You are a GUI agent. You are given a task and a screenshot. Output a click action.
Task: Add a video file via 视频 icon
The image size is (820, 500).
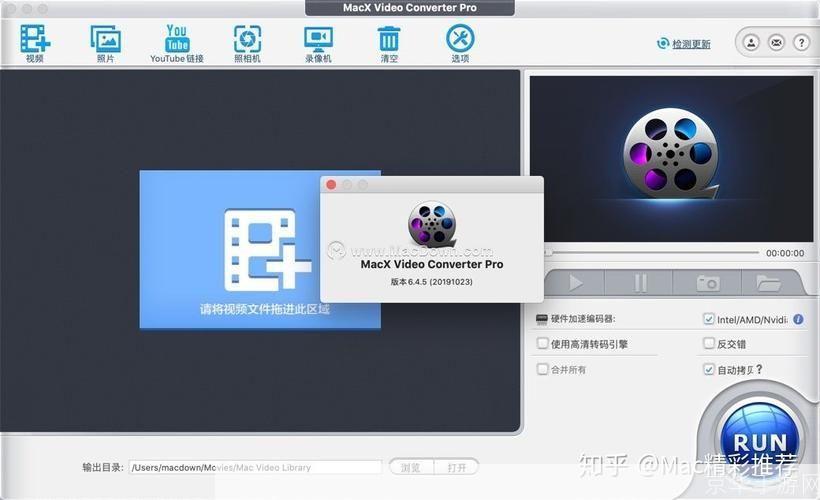pos(35,43)
